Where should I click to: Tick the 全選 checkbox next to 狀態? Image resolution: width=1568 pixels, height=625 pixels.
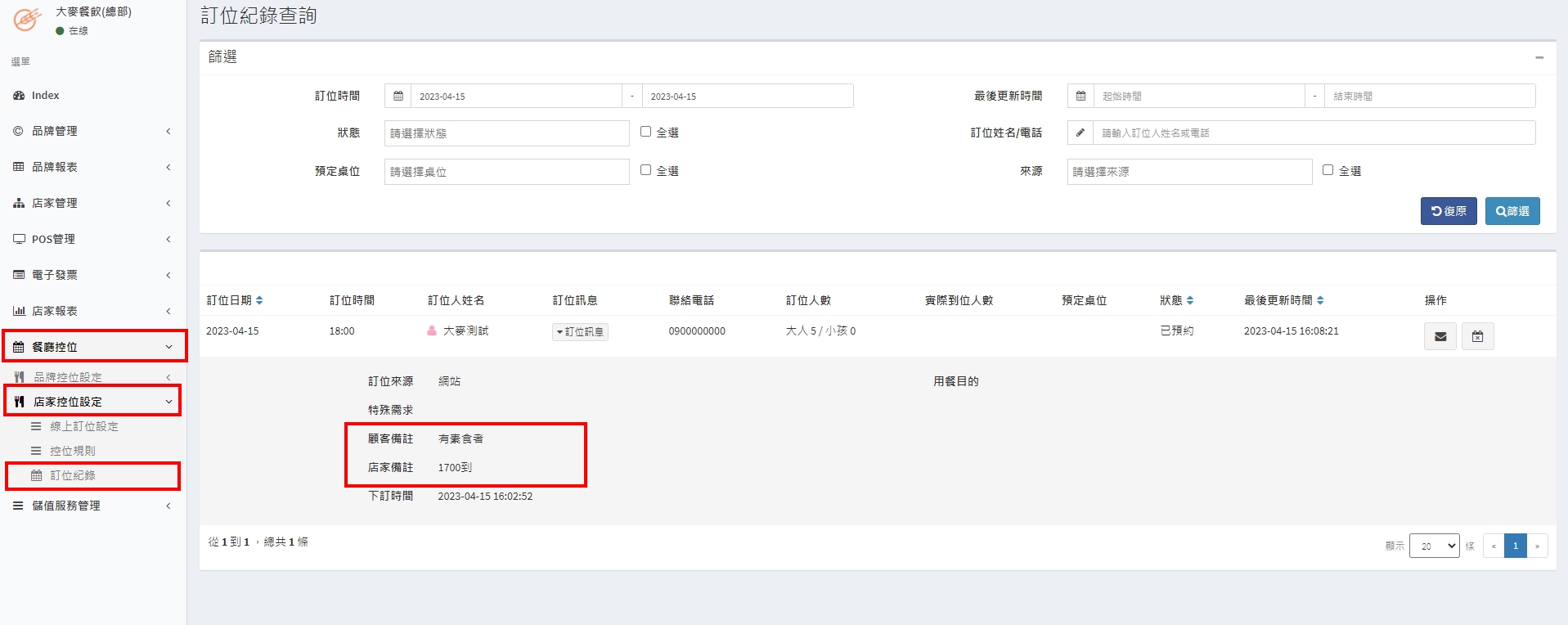(645, 132)
